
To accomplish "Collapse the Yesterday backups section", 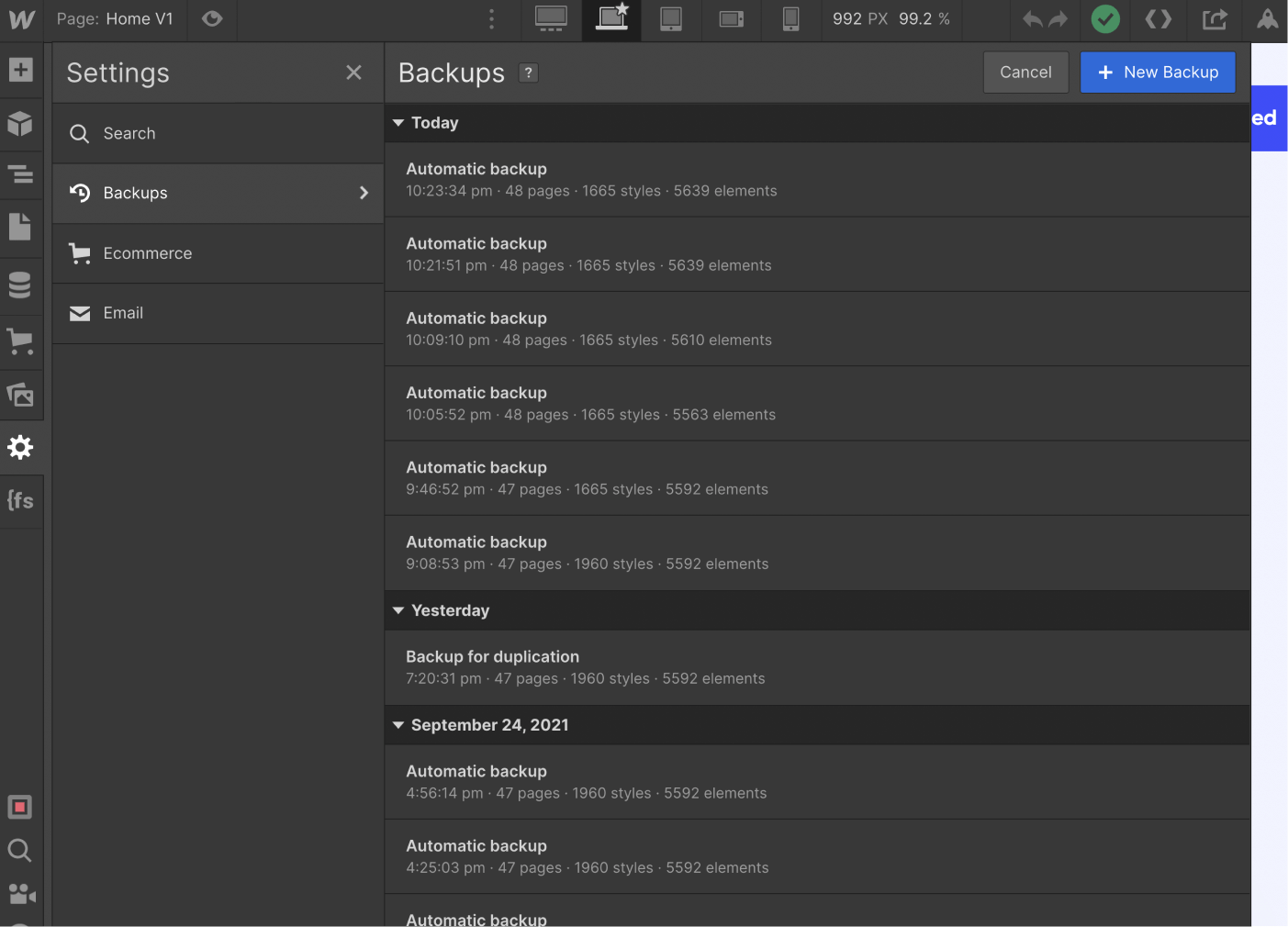I will [398, 609].
